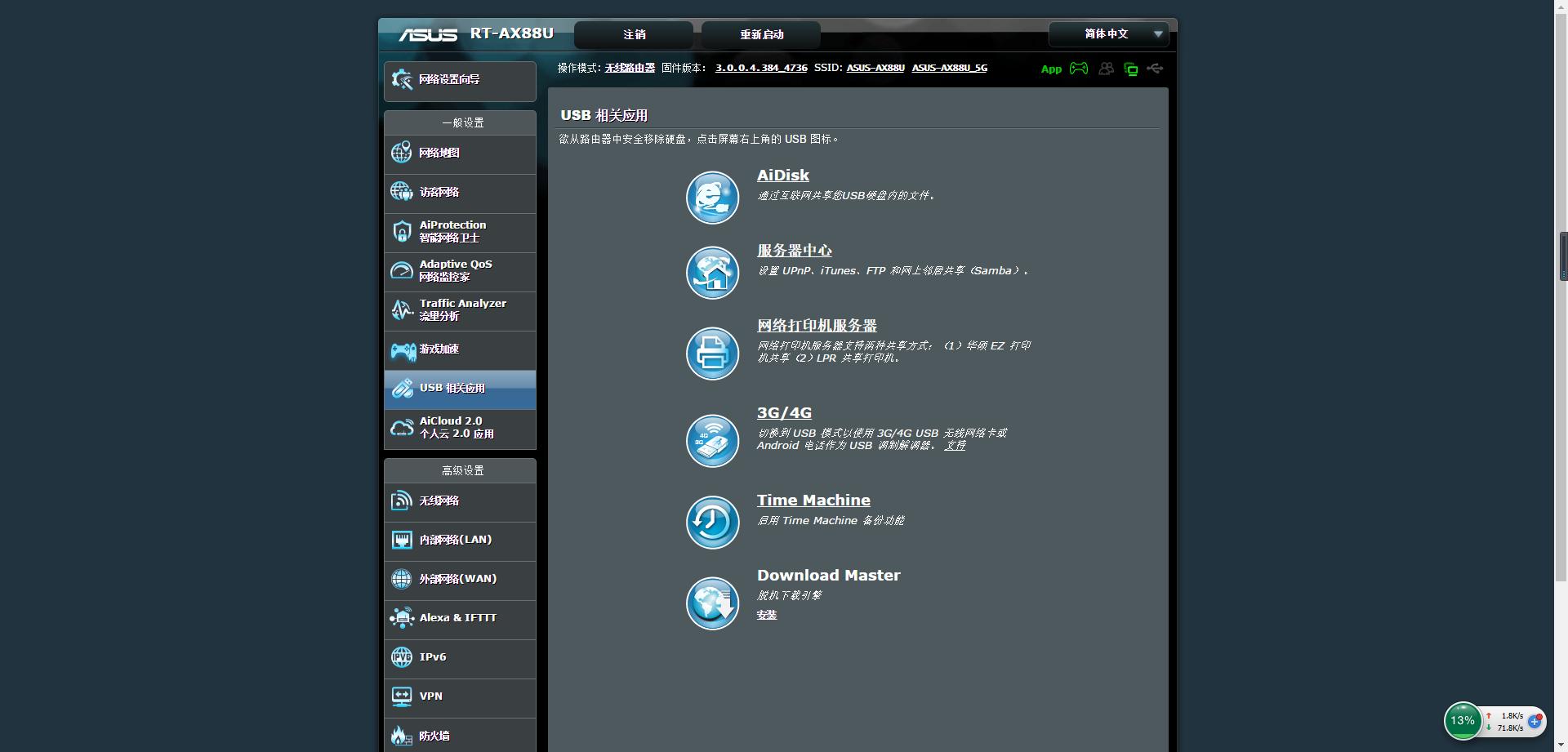1568x752 pixels.
Task: Click the guest network users status icon
Action: point(1106,69)
